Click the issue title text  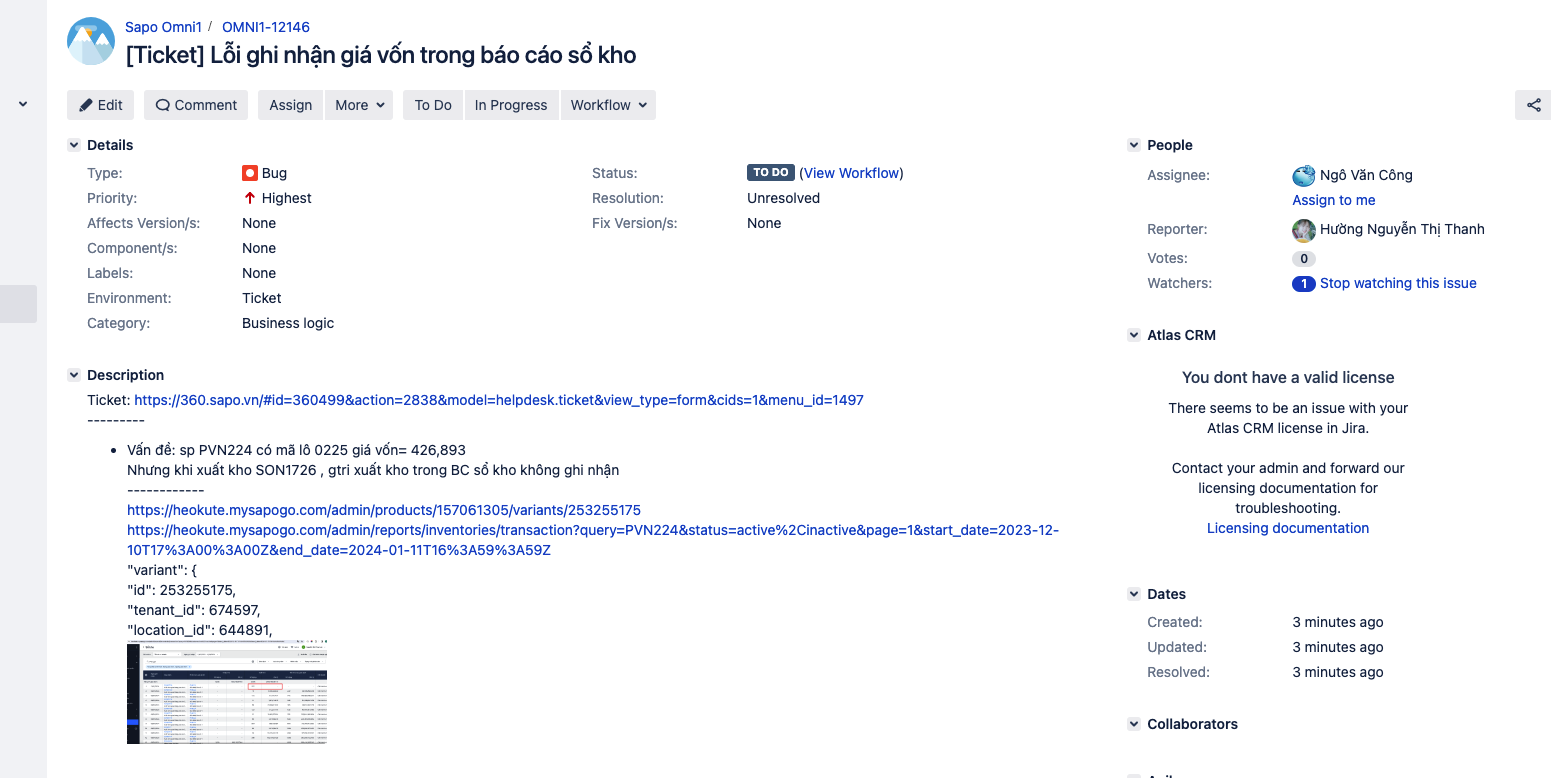click(381, 55)
